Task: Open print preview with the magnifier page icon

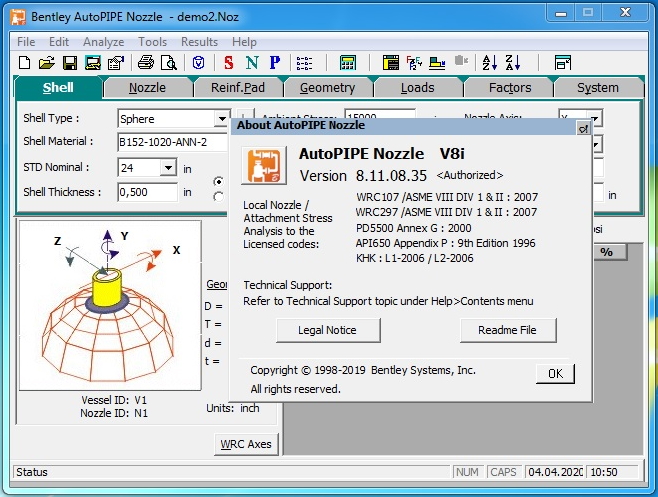Action: coord(169,63)
